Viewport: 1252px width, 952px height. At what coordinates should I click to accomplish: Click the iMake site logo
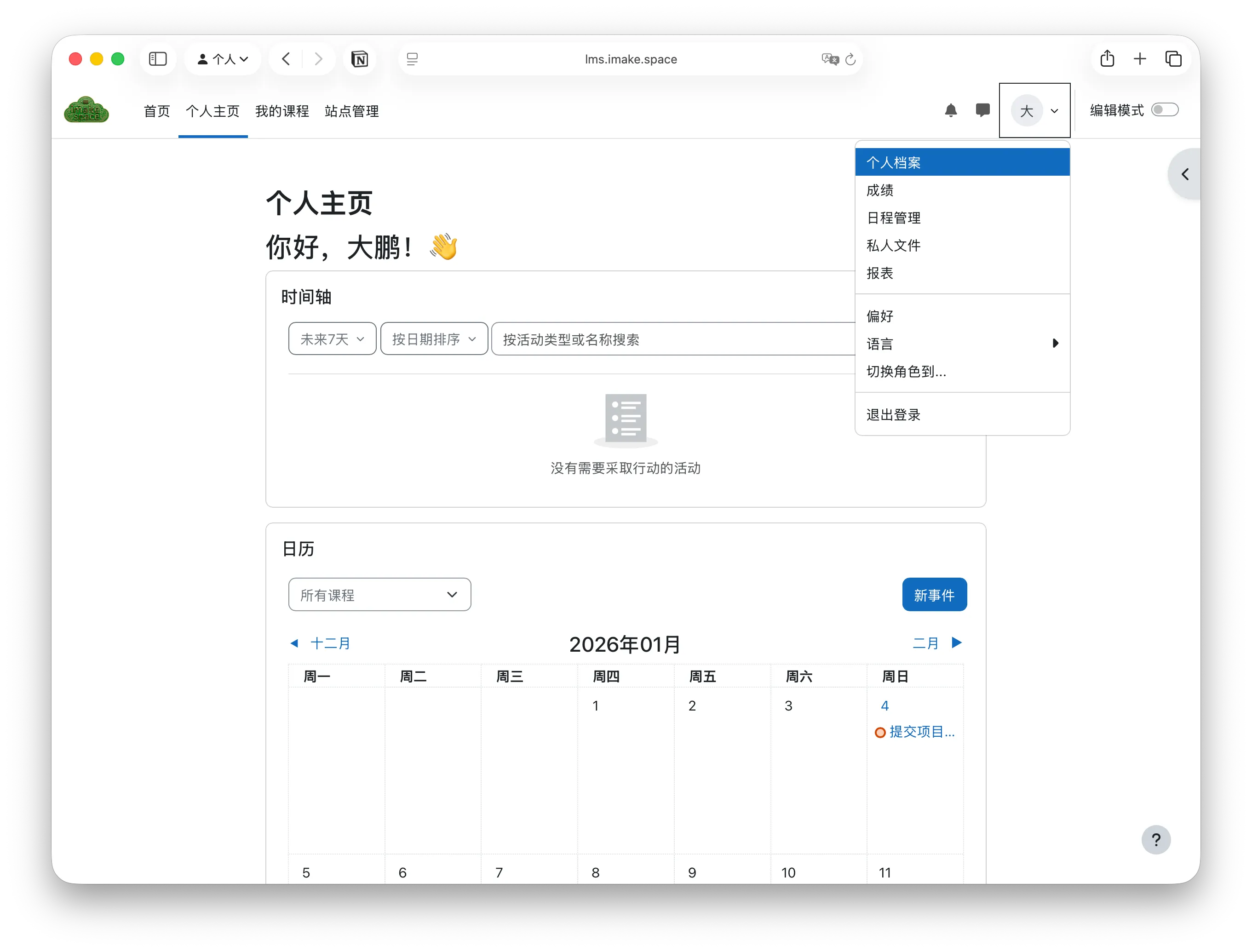coord(86,109)
